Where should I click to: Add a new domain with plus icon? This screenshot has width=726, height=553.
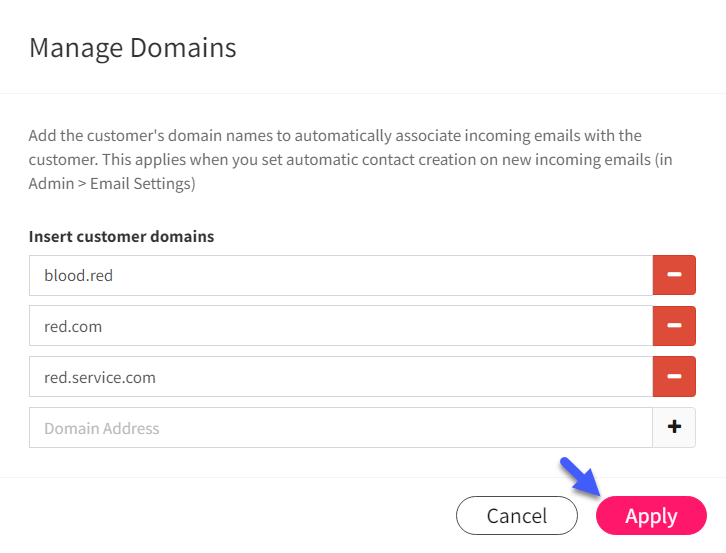coord(674,427)
